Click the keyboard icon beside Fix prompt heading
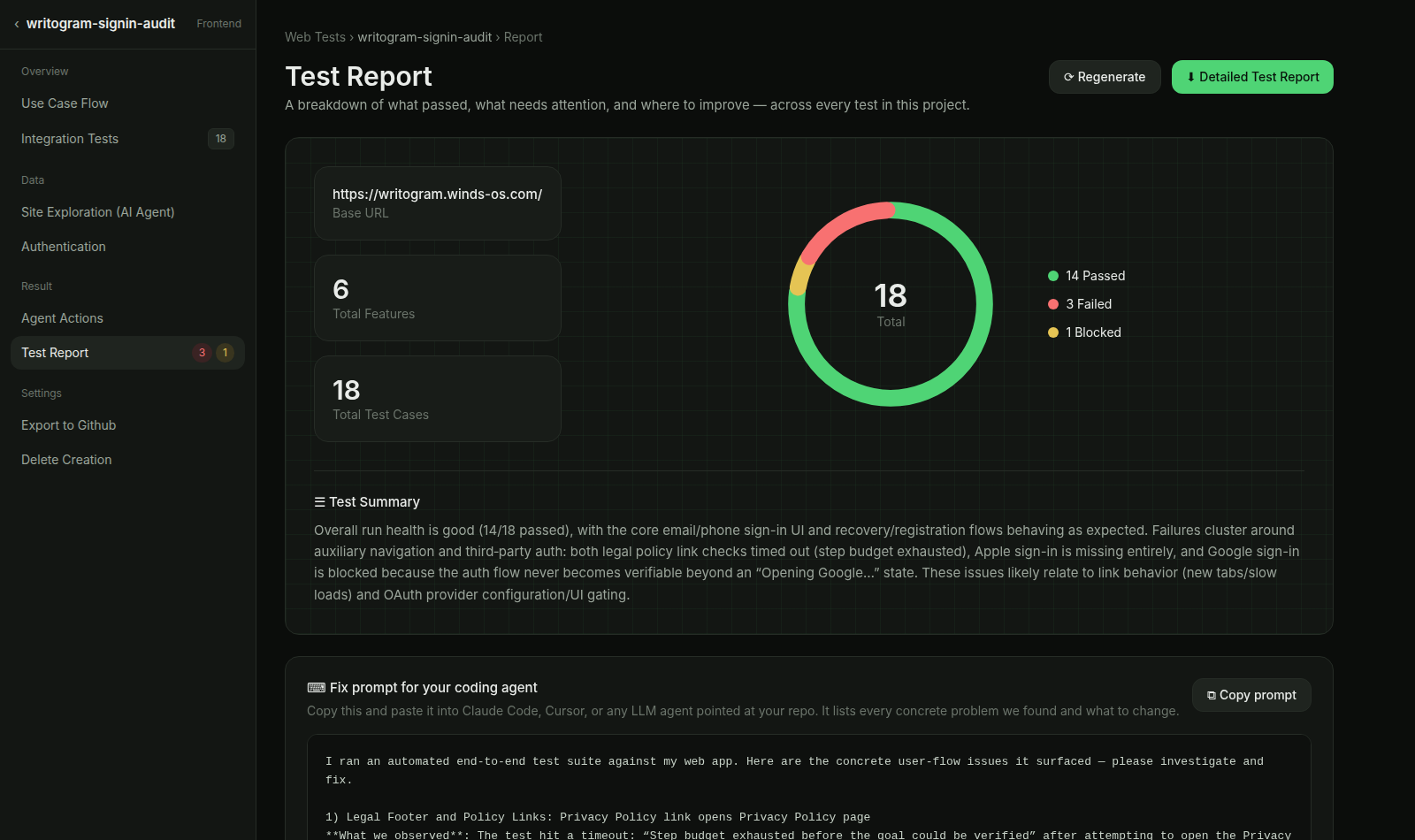The height and width of the screenshot is (840, 1415). 316,688
